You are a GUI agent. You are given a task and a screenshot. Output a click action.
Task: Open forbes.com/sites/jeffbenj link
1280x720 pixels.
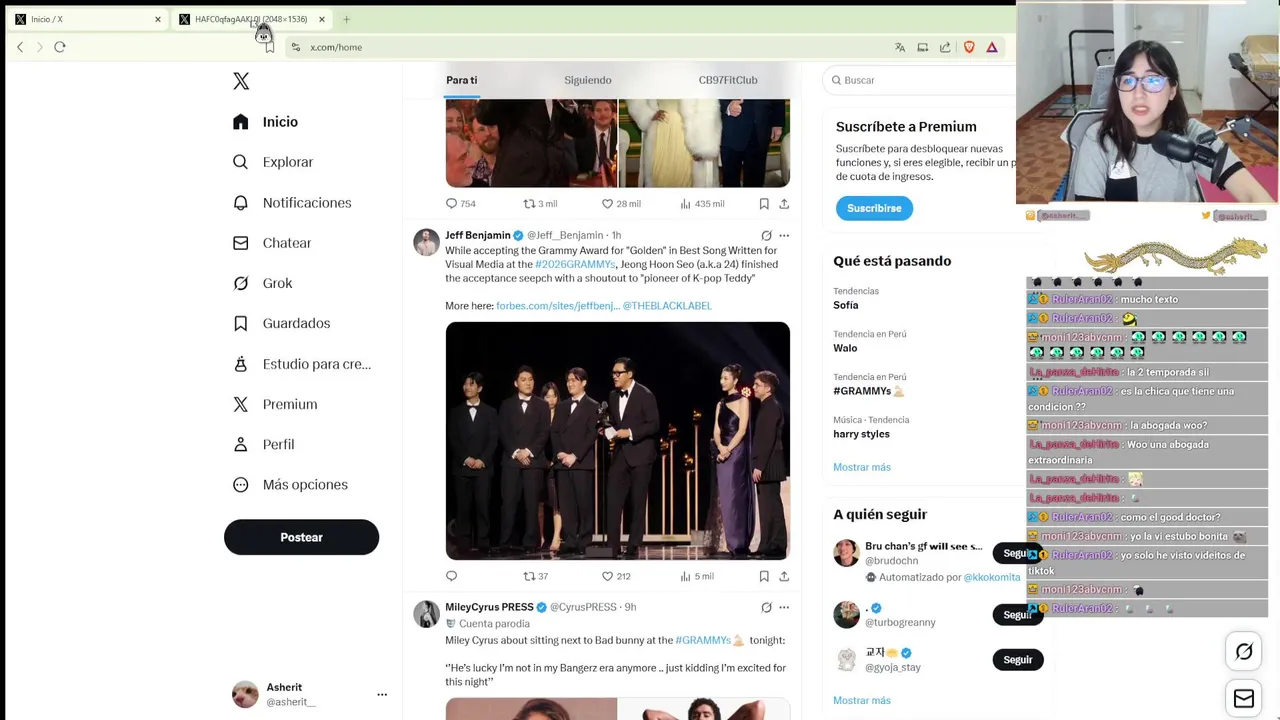point(558,306)
